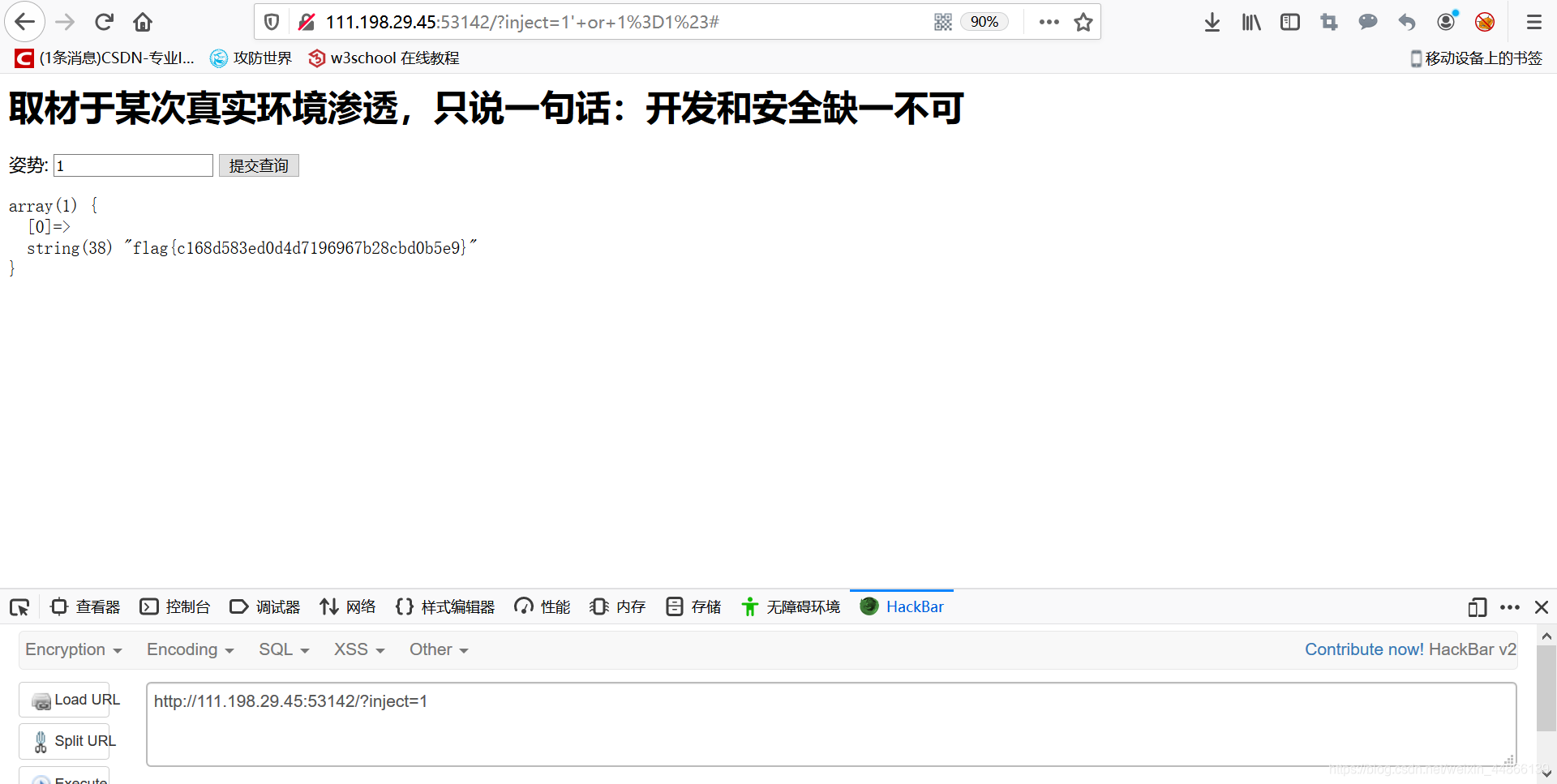1557x784 pixels.
Task: Click inside the 姿势 input field
Action: point(132,165)
